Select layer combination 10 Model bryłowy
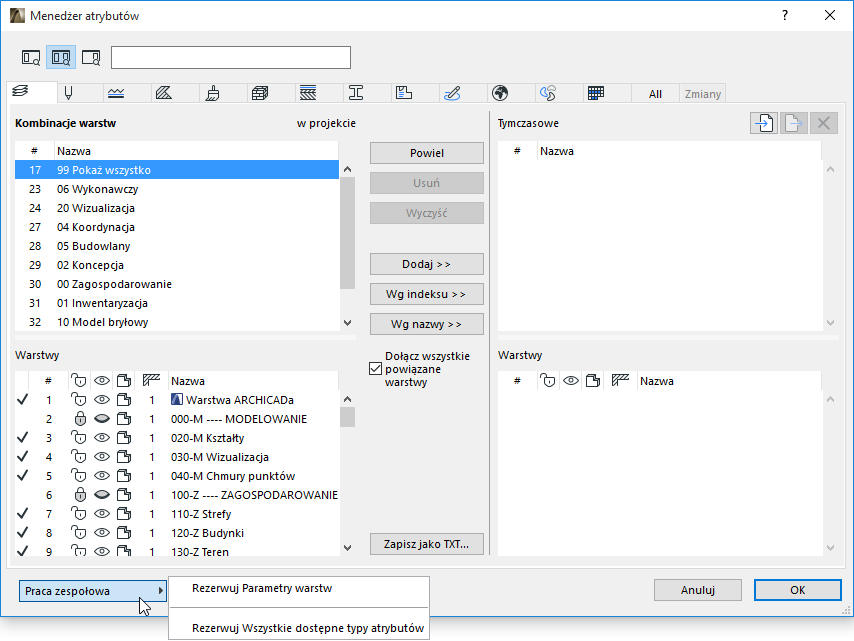Screen dimensions: 854x641 coord(177,322)
